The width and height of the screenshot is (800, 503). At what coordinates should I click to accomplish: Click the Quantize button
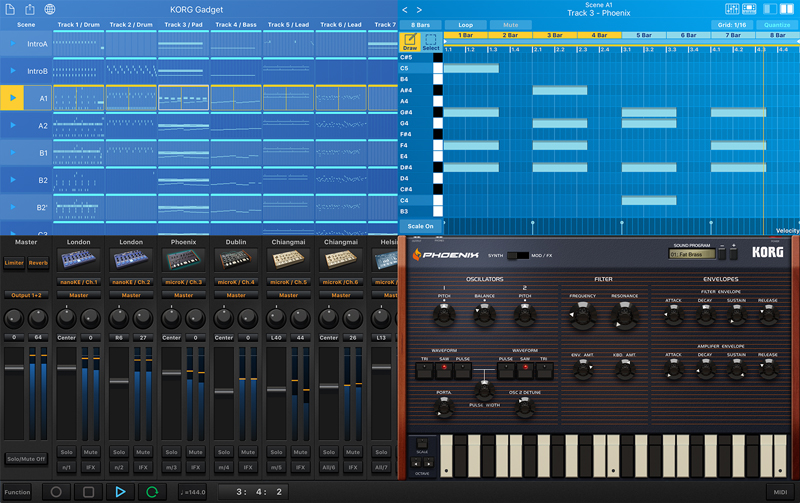pos(777,25)
